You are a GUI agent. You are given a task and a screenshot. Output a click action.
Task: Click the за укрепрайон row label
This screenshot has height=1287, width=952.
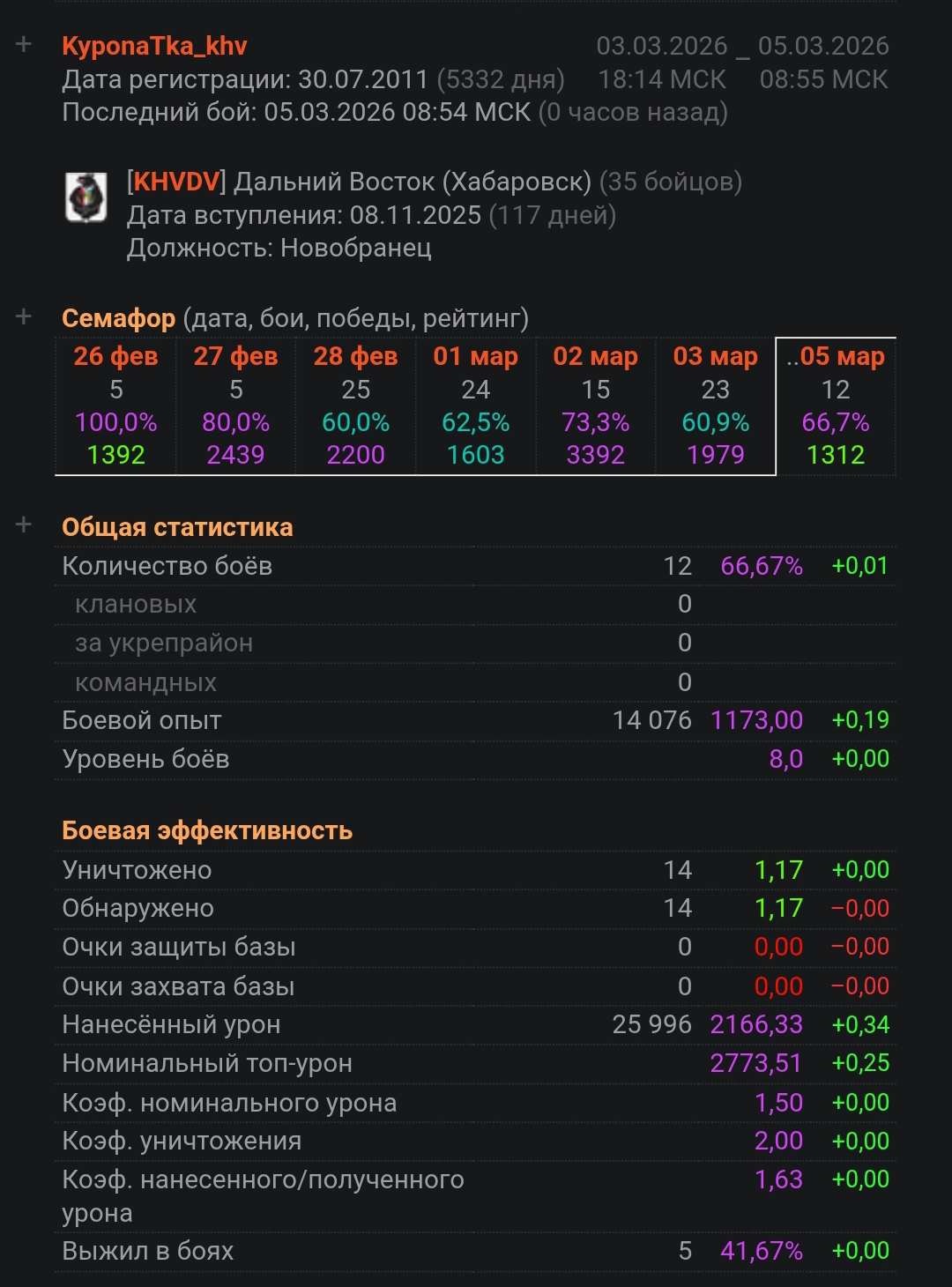164,643
